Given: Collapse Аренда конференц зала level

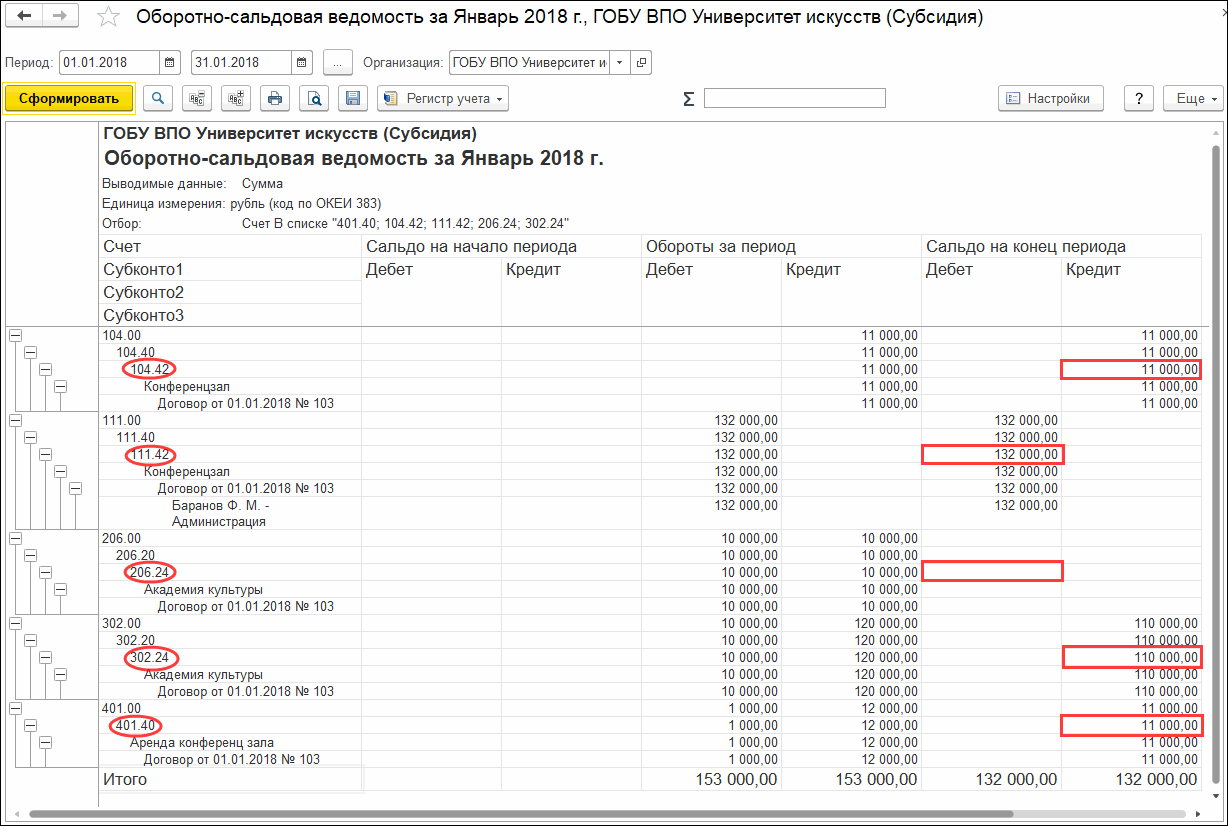Looking at the screenshot, I should [x=45, y=742].
